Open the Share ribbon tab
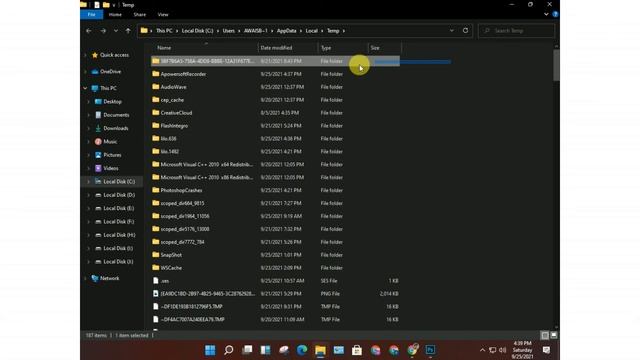The image size is (640, 360). click(x=140, y=14)
